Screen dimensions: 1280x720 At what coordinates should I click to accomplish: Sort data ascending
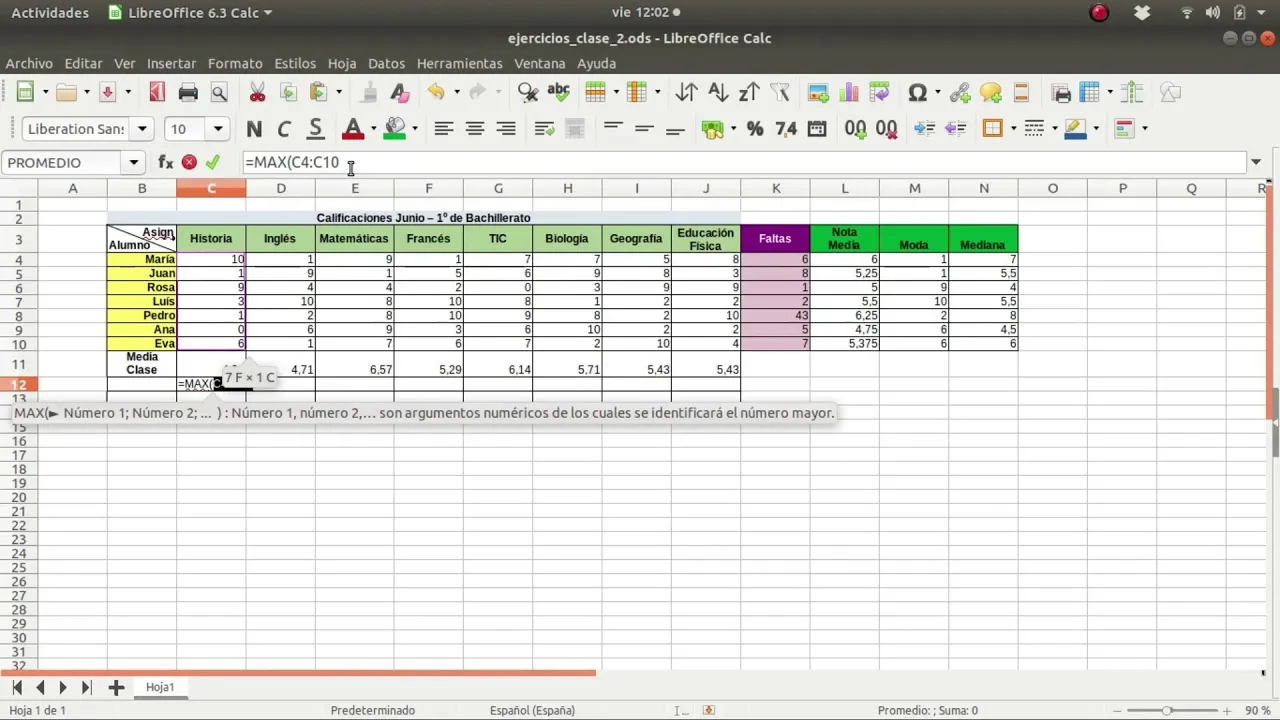point(718,92)
